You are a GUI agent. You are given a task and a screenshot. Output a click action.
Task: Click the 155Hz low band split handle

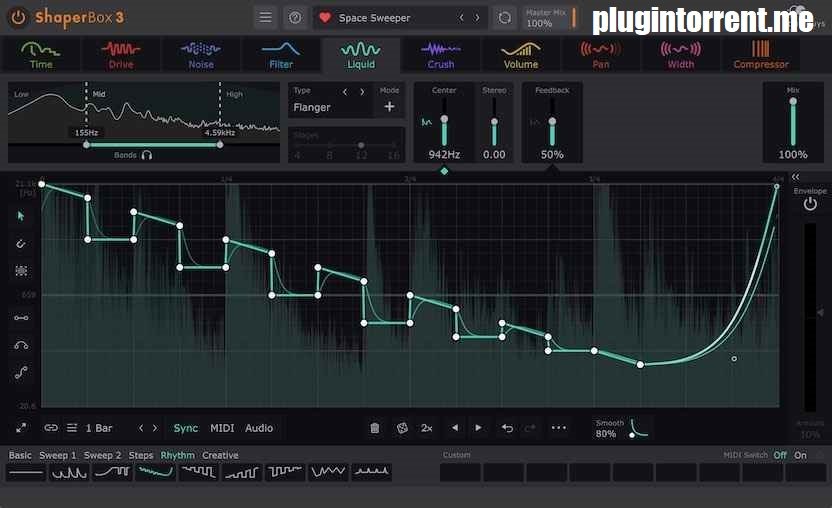click(x=86, y=144)
